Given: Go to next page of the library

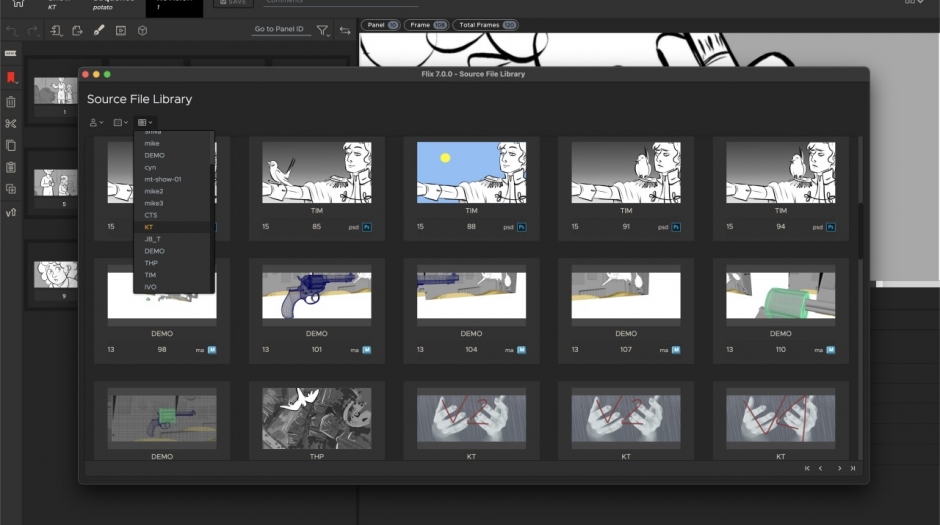Looking at the screenshot, I should click(839, 469).
